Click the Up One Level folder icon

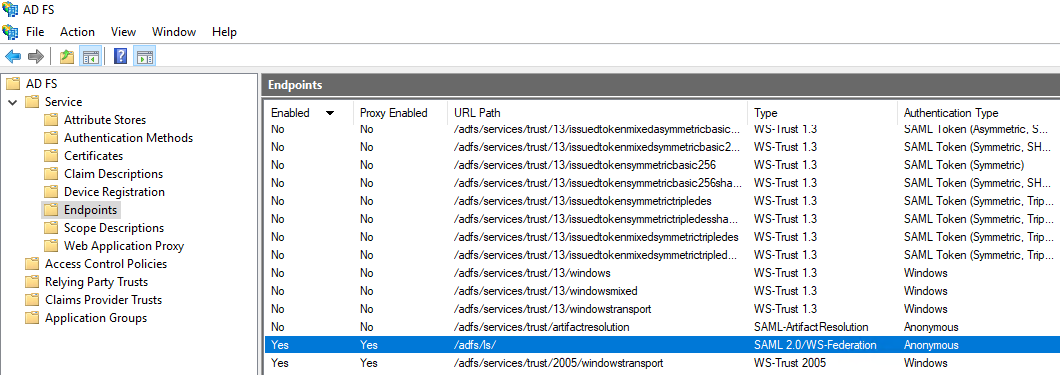click(67, 56)
